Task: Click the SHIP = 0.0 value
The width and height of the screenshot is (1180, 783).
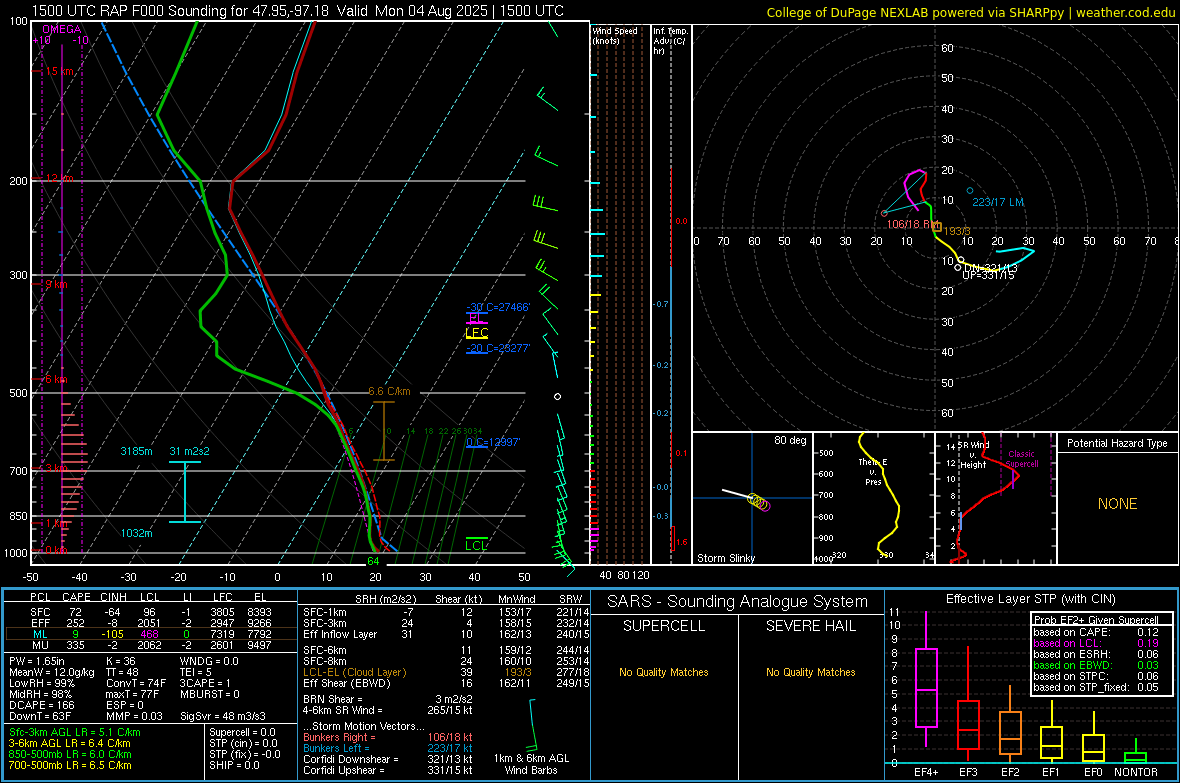Action: pos(234,765)
